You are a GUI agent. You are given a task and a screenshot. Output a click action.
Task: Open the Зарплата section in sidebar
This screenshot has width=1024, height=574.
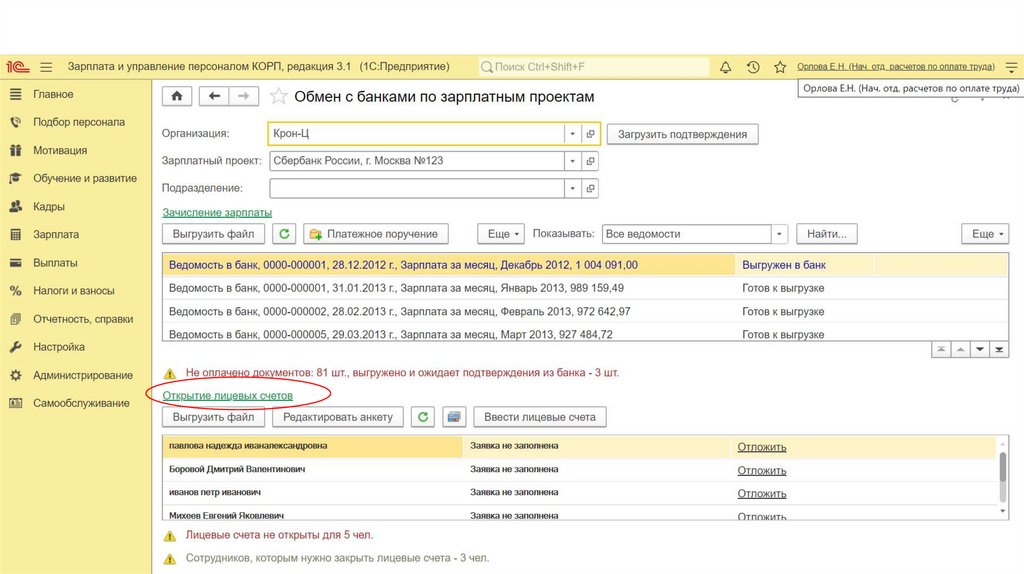click(56, 235)
